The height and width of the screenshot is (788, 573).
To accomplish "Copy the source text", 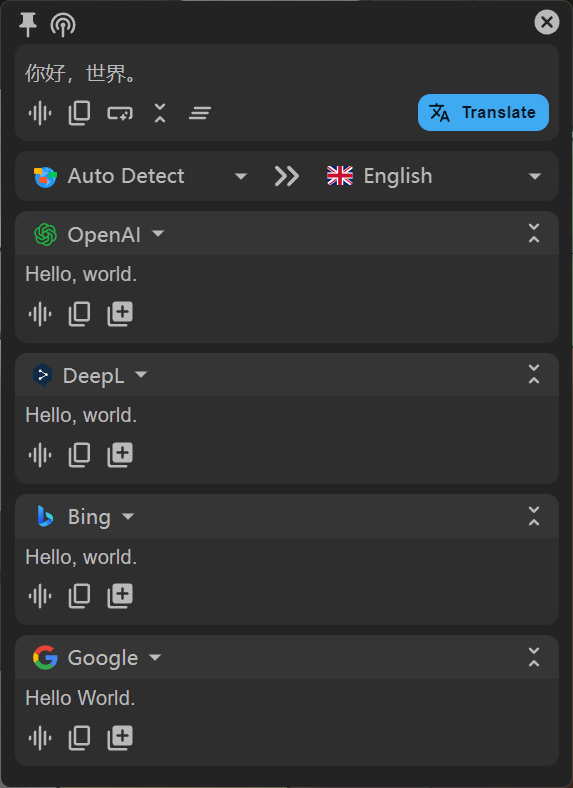I will (x=79, y=113).
